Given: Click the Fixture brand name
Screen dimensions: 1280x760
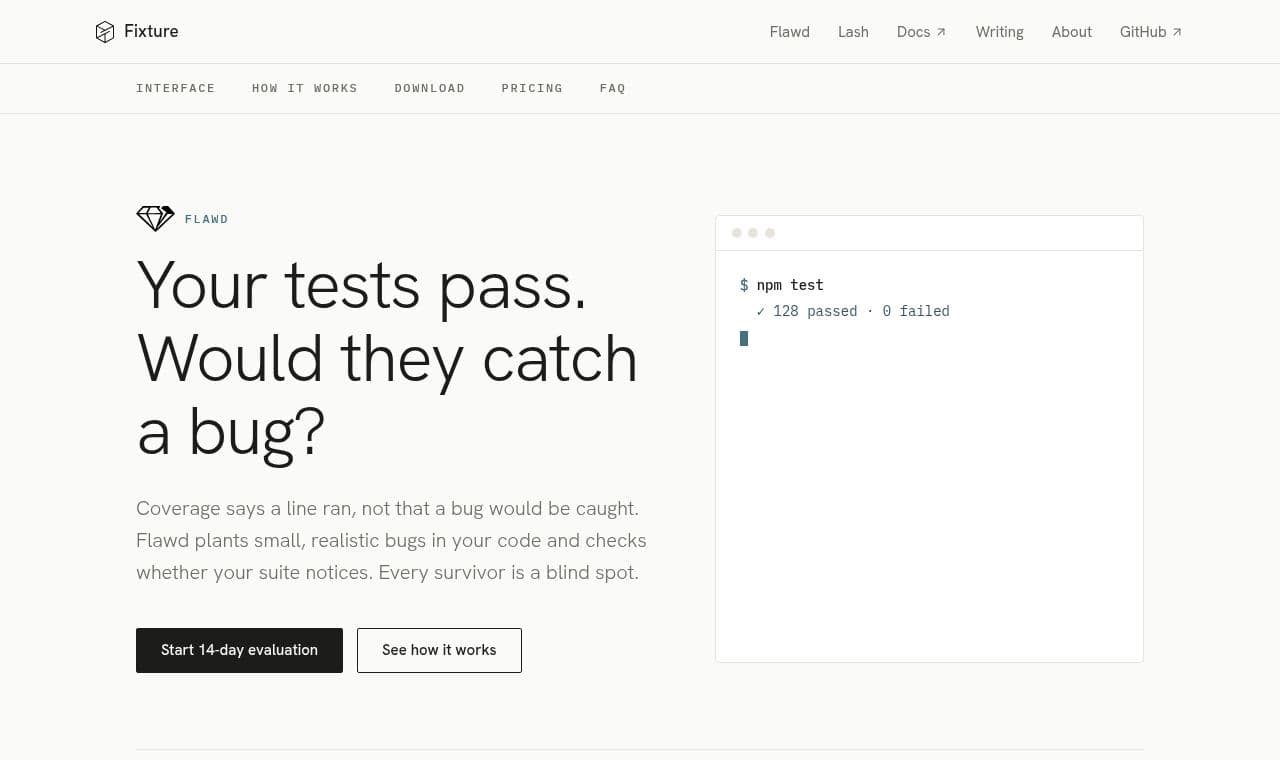Looking at the screenshot, I should [x=151, y=31].
